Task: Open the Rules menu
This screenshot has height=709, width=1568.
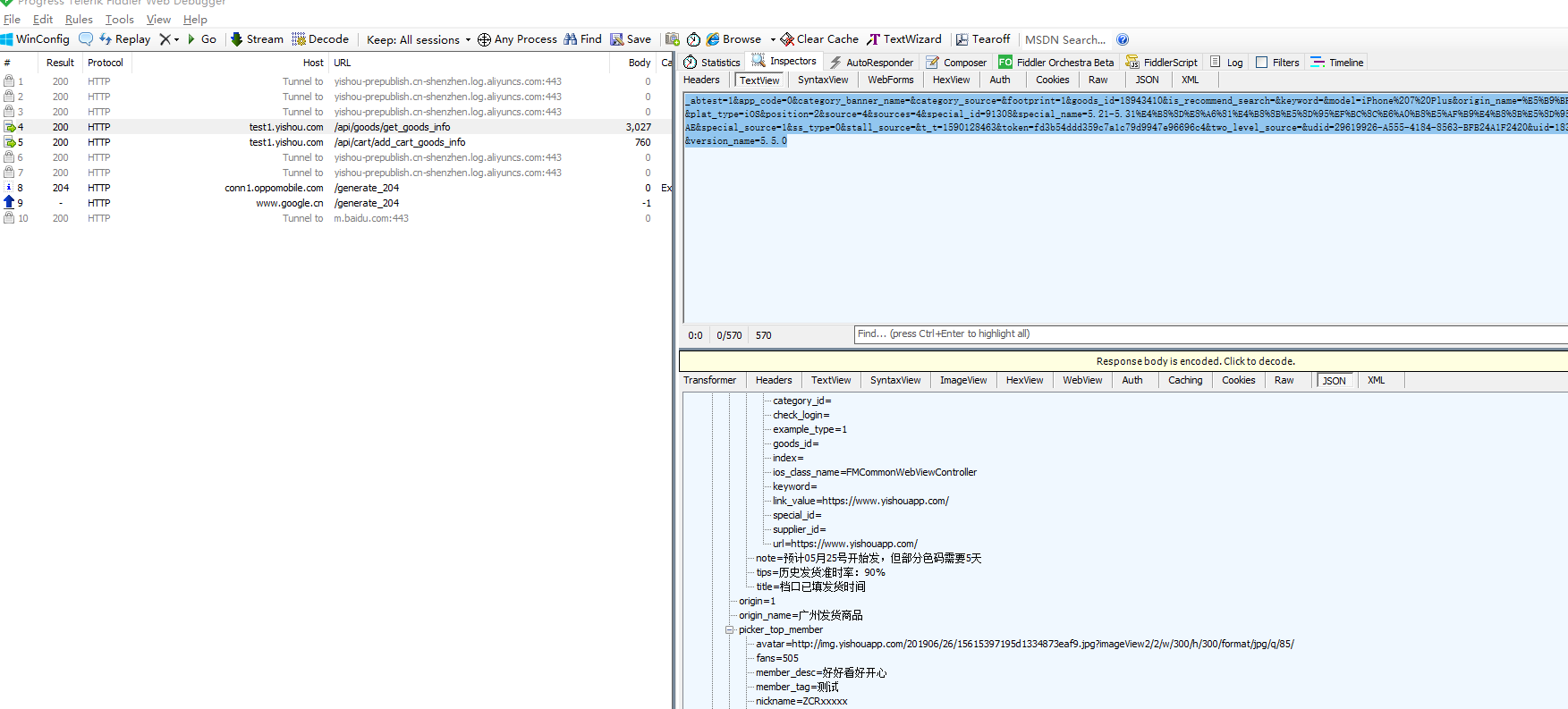Action: [79, 19]
